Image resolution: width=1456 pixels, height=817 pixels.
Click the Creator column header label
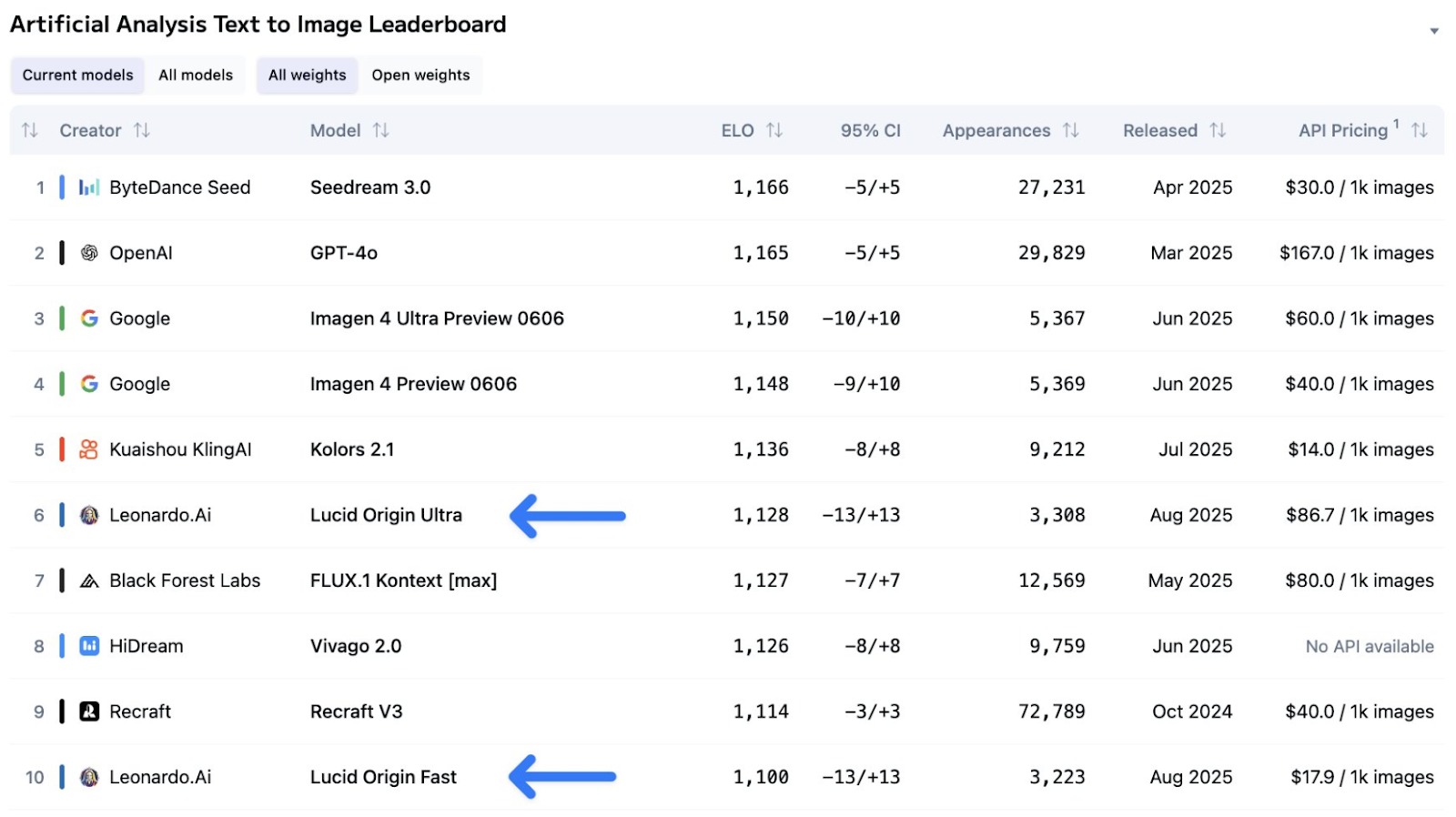point(90,130)
